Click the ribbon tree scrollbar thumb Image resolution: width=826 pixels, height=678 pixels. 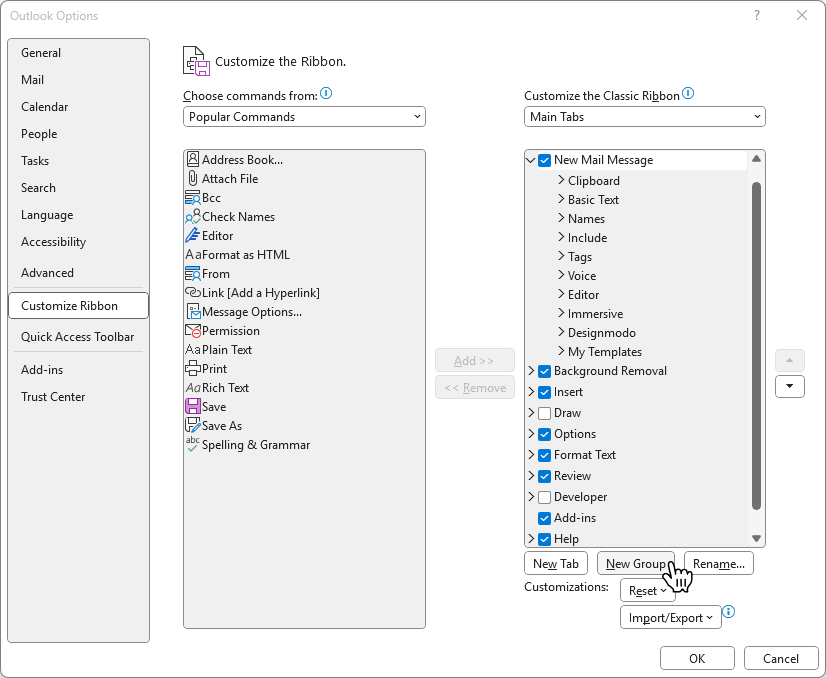(756, 346)
